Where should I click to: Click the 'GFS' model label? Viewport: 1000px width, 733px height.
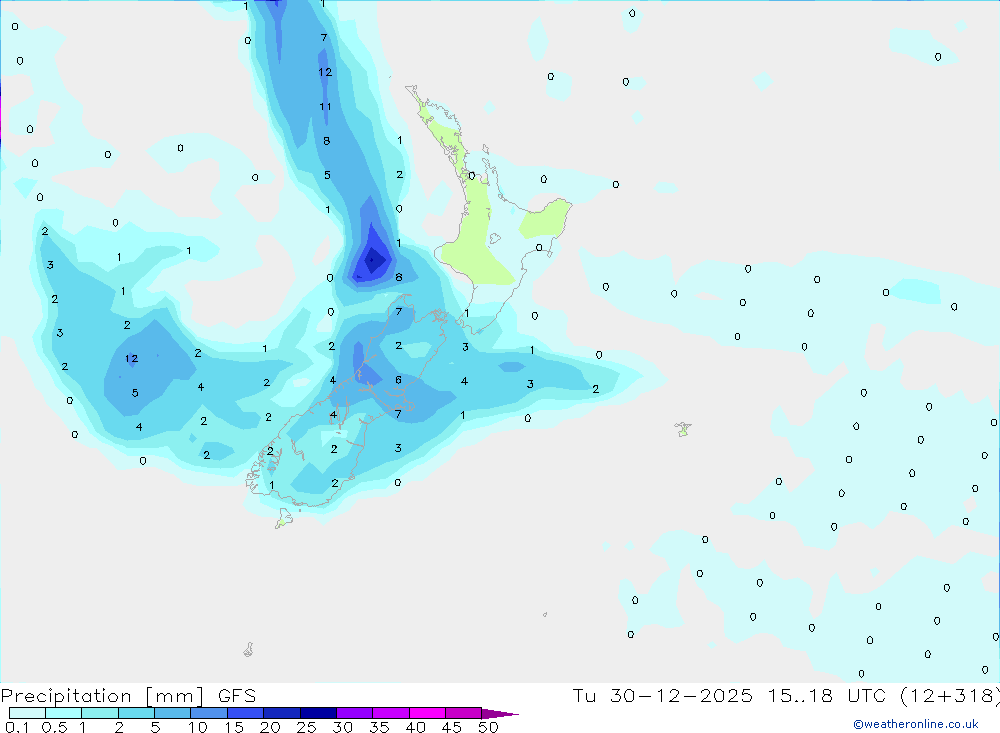(x=237, y=695)
